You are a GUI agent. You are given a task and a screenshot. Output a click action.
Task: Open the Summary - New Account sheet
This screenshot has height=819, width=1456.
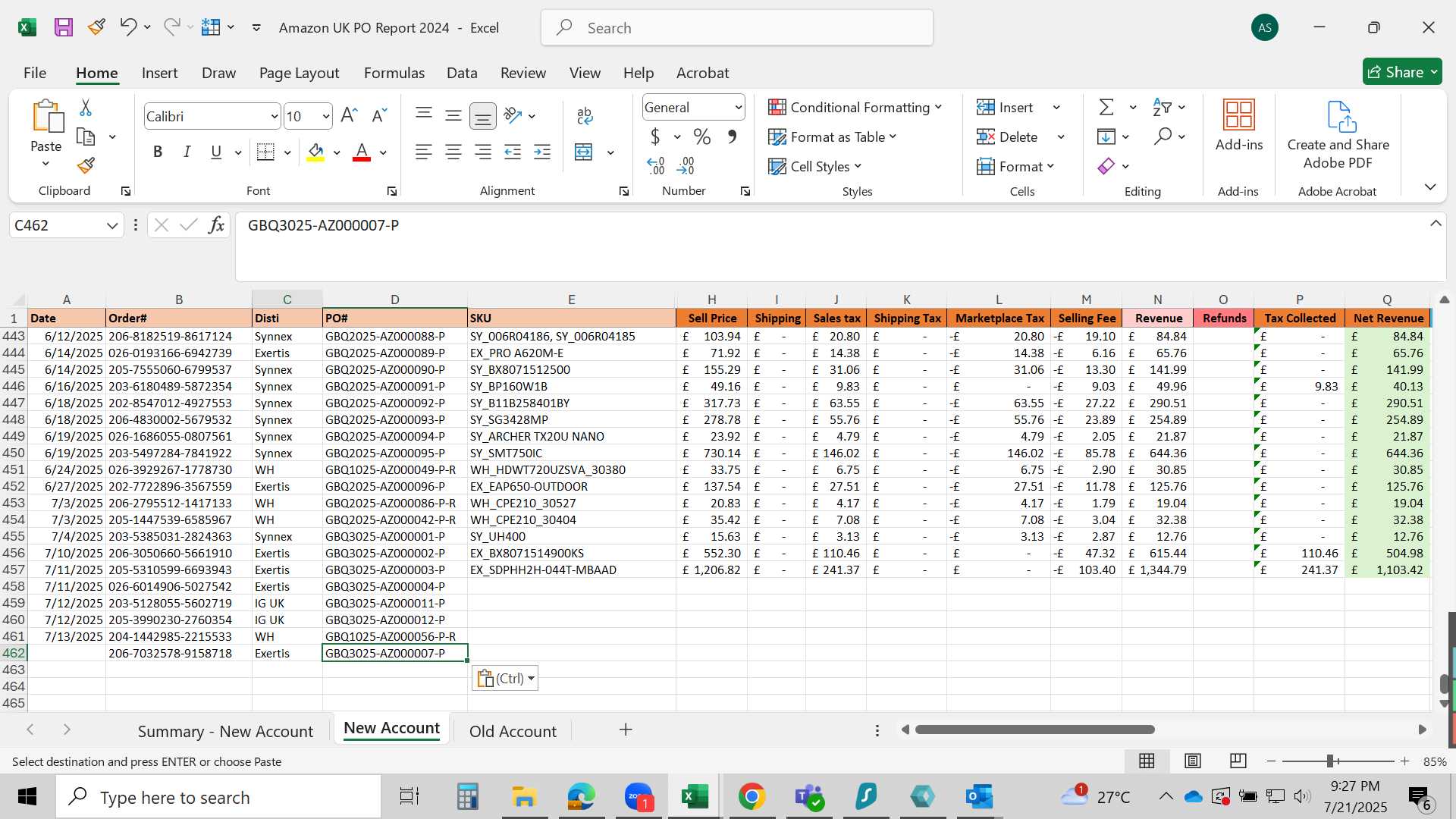coord(225,732)
